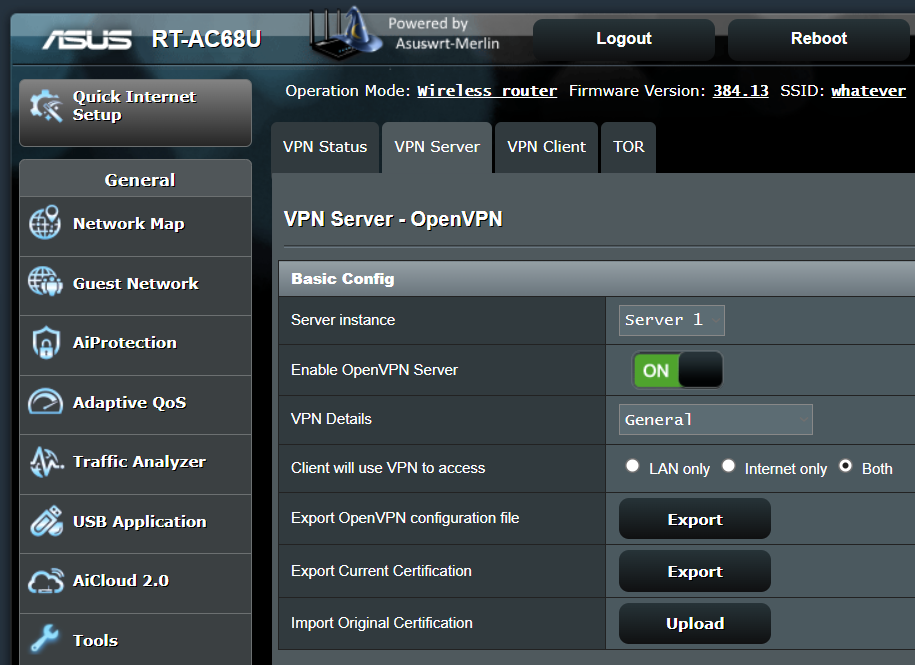Screen dimensions: 915x665
Task: Click Upload to import original certification
Action: tap(694, 623)
